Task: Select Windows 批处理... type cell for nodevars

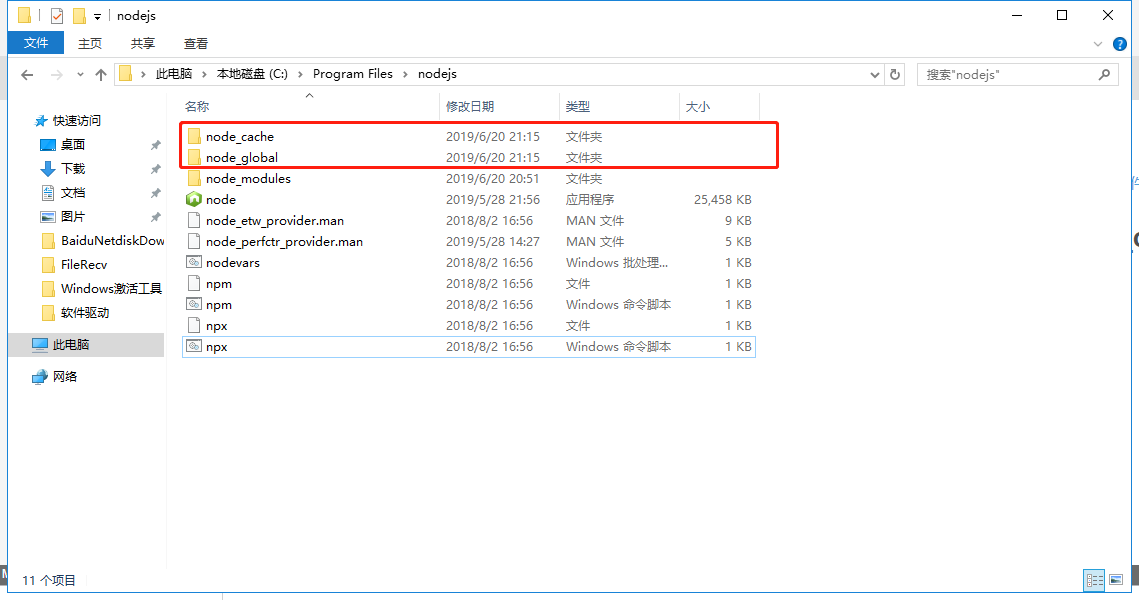Action: coord(617,262)
